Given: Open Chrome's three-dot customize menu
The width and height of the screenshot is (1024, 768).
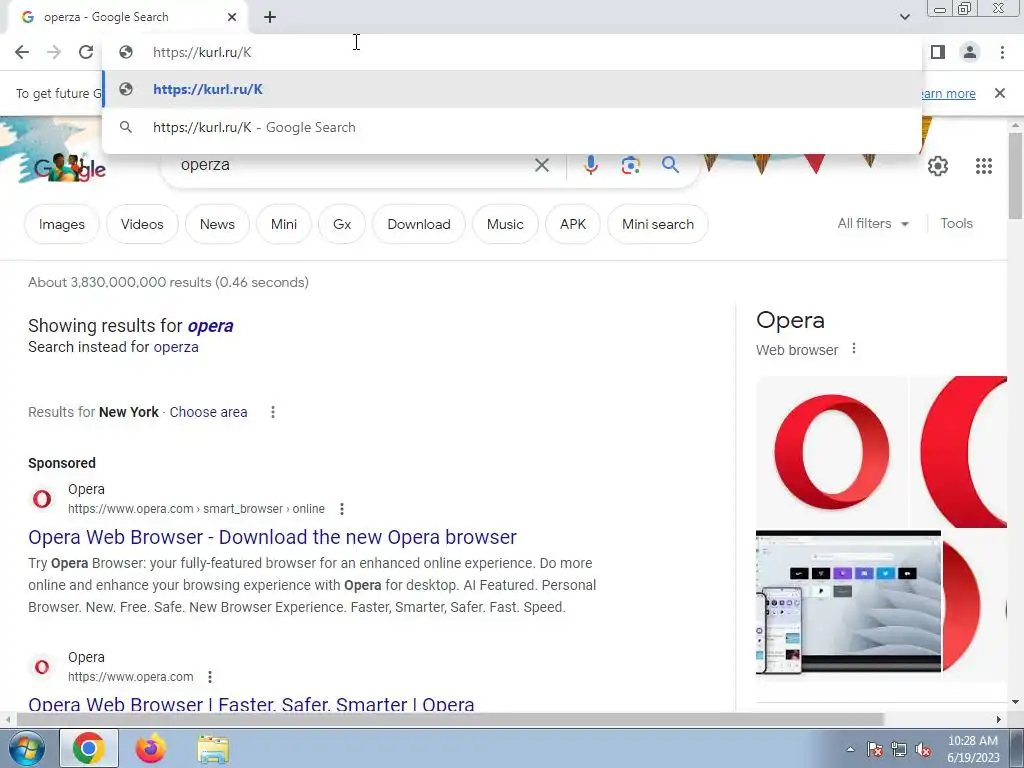Looking at the screenshot, I should [1002, 52].
